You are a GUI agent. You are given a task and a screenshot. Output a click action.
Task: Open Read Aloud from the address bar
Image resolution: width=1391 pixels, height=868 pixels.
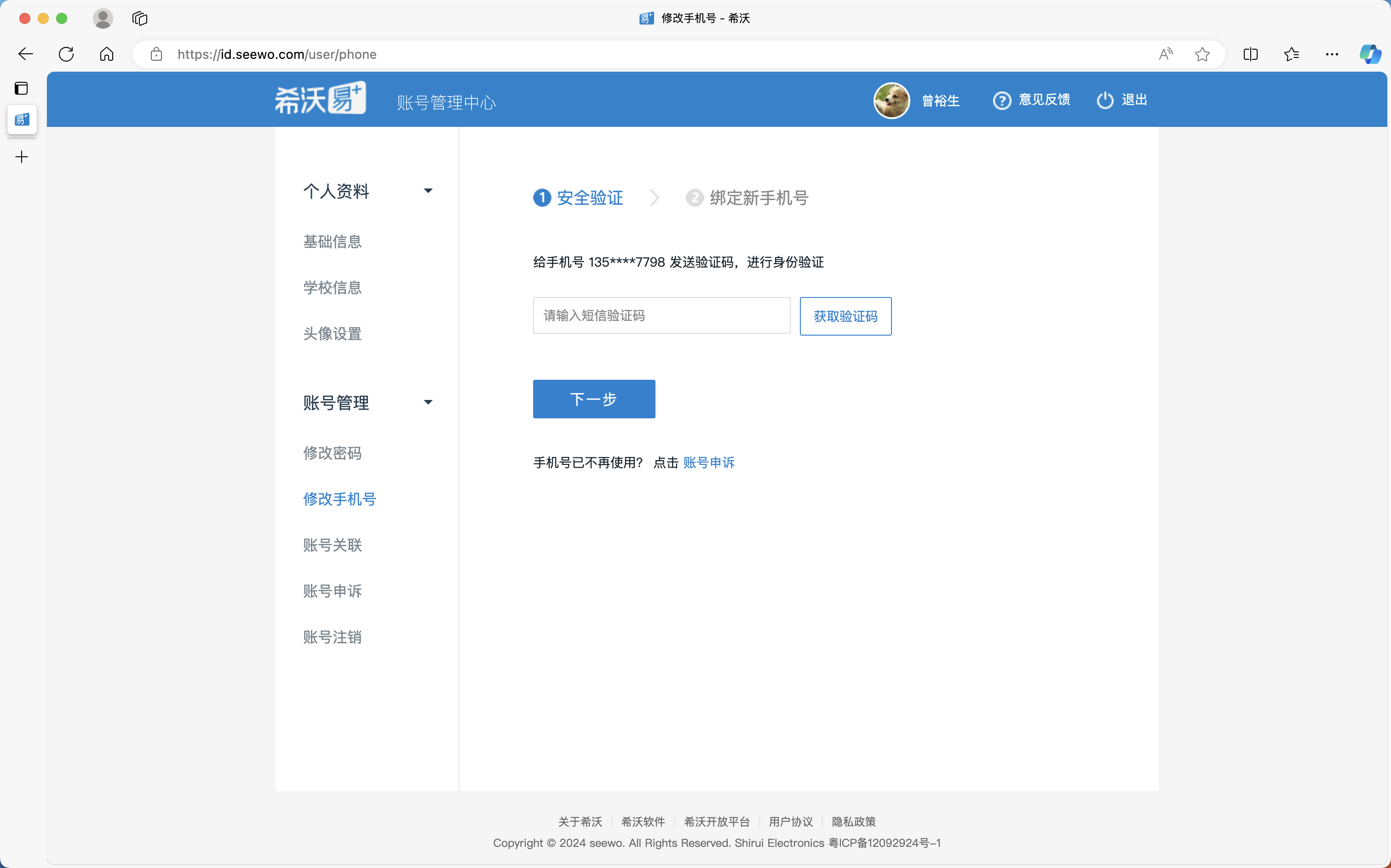(x=1165, y=54)
